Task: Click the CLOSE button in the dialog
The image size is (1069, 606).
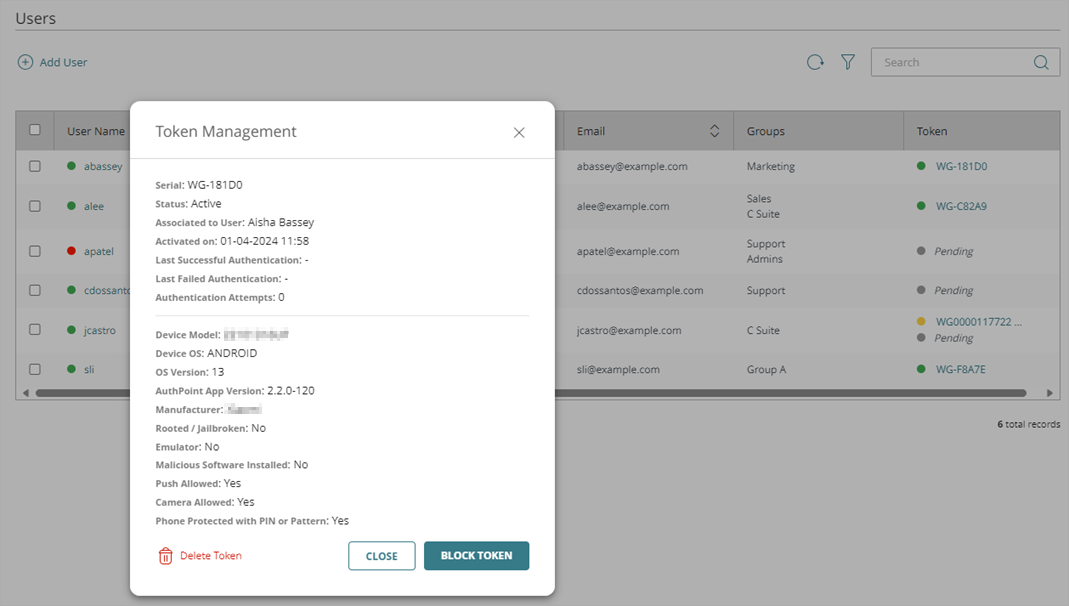Action: tap(381, 555)
